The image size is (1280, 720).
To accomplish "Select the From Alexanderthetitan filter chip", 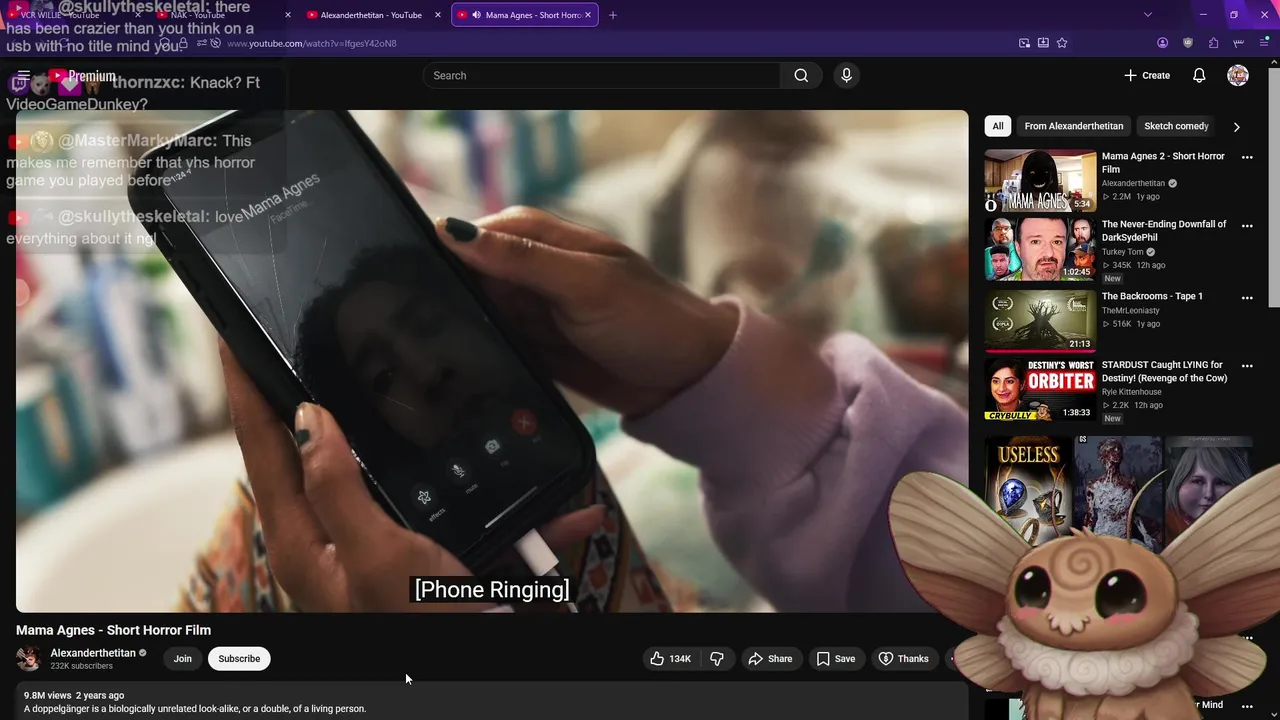I will tap(1073, 126).
